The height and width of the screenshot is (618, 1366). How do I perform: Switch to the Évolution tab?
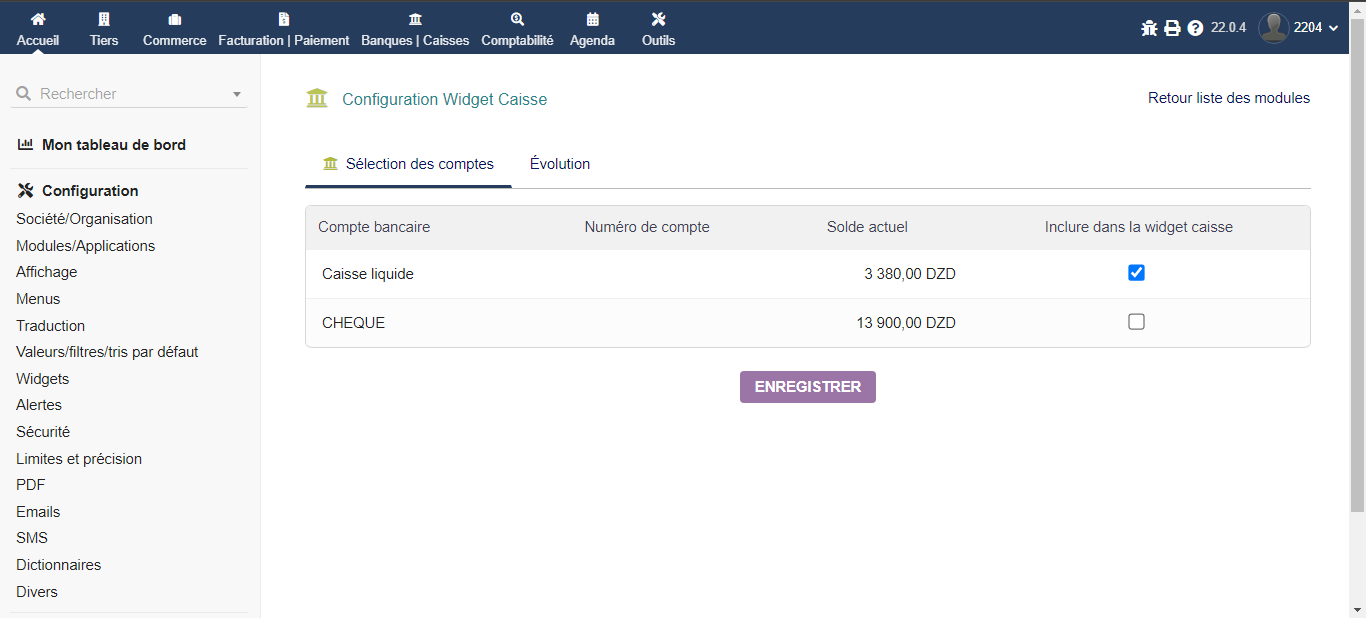559,163
